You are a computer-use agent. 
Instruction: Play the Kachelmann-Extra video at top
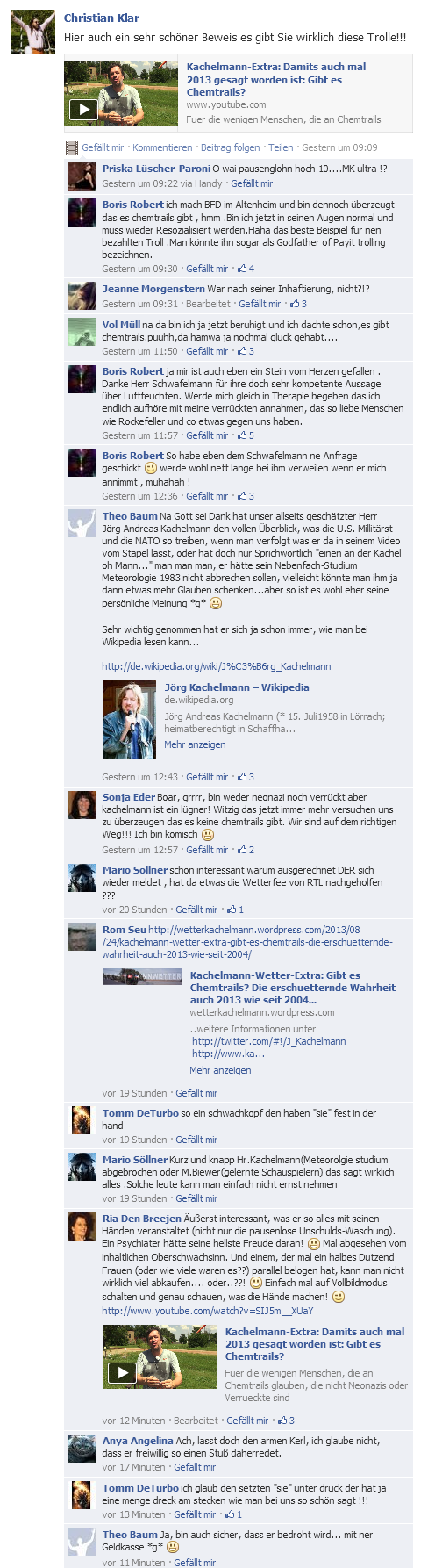83,110
